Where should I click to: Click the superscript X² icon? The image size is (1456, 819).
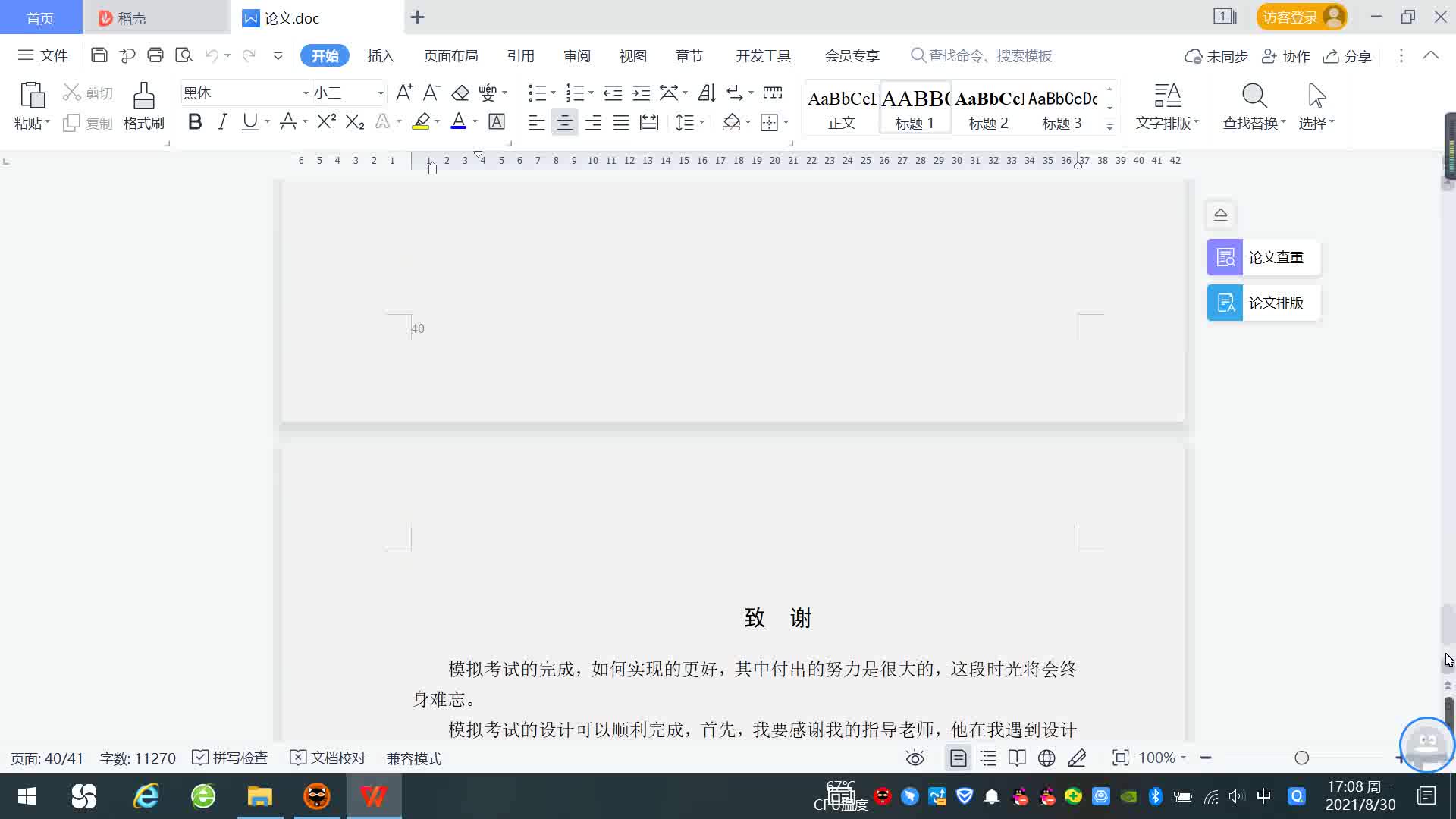326,122
